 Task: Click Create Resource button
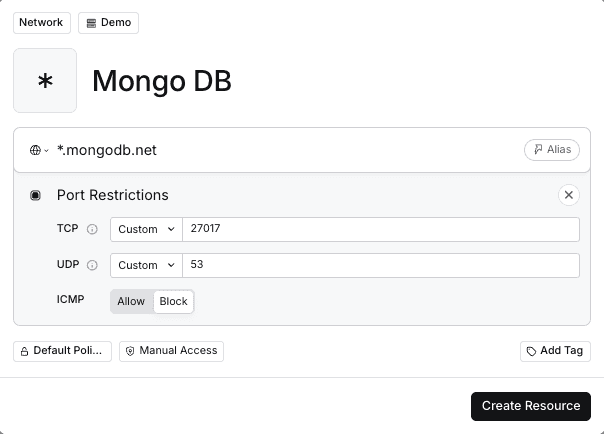531,406
